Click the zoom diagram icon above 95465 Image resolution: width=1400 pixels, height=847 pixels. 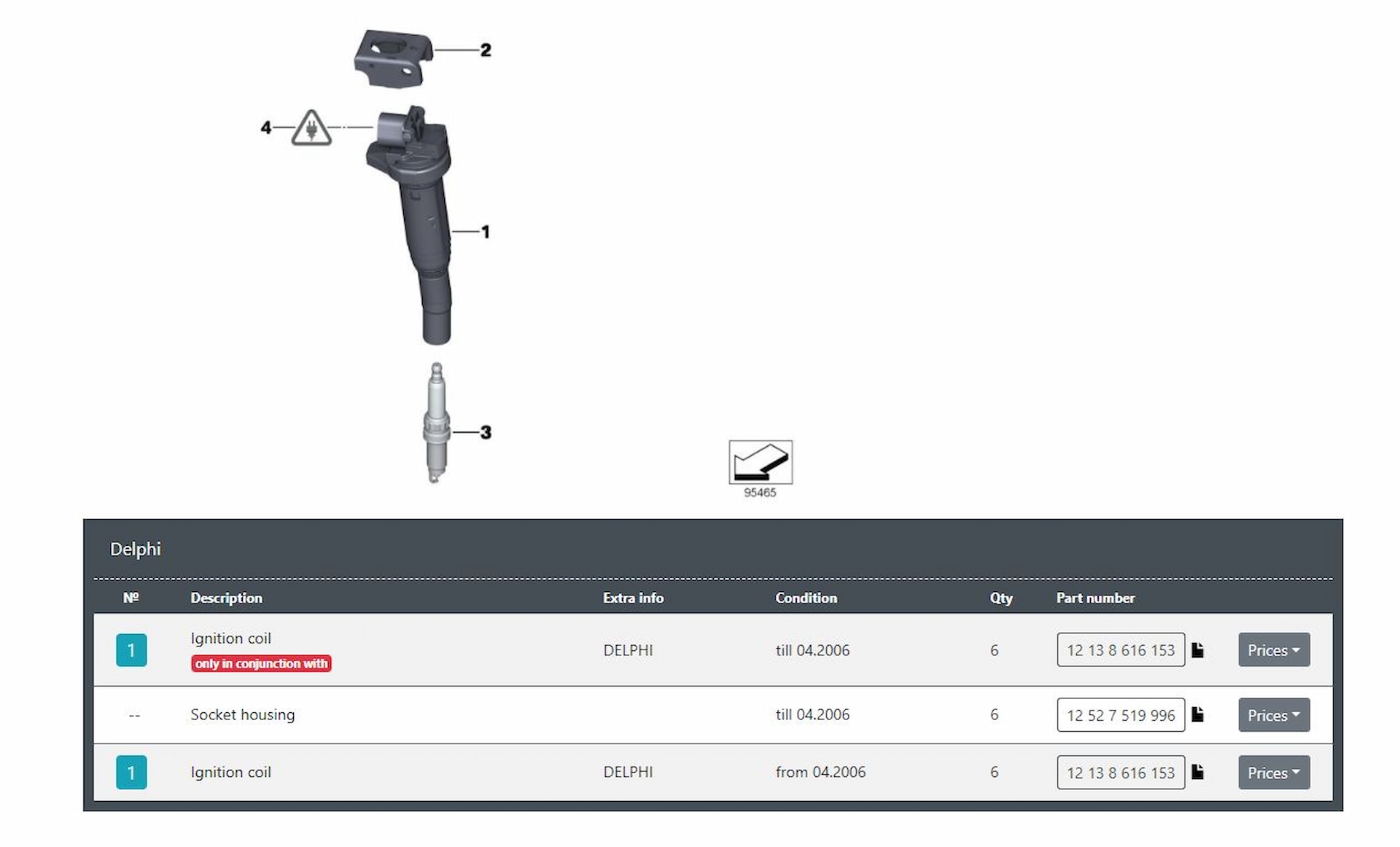click(760, 462)
